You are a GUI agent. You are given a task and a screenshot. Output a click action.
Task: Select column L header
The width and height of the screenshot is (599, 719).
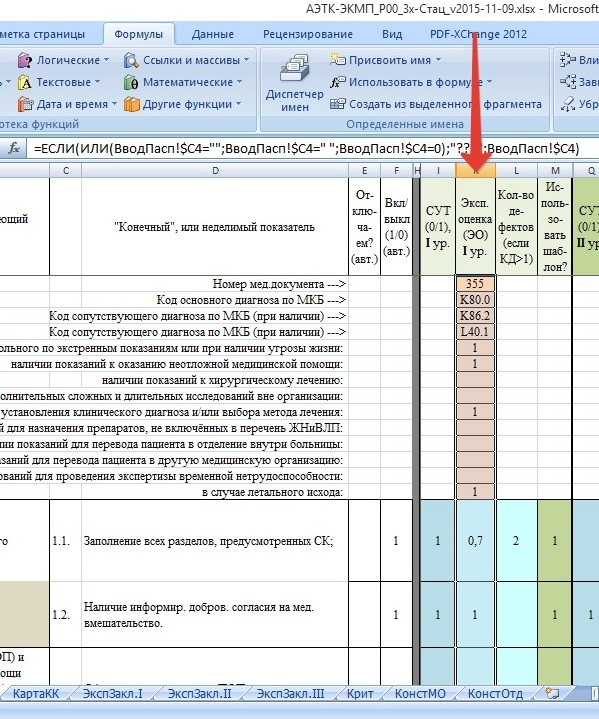tap(516, 171)
